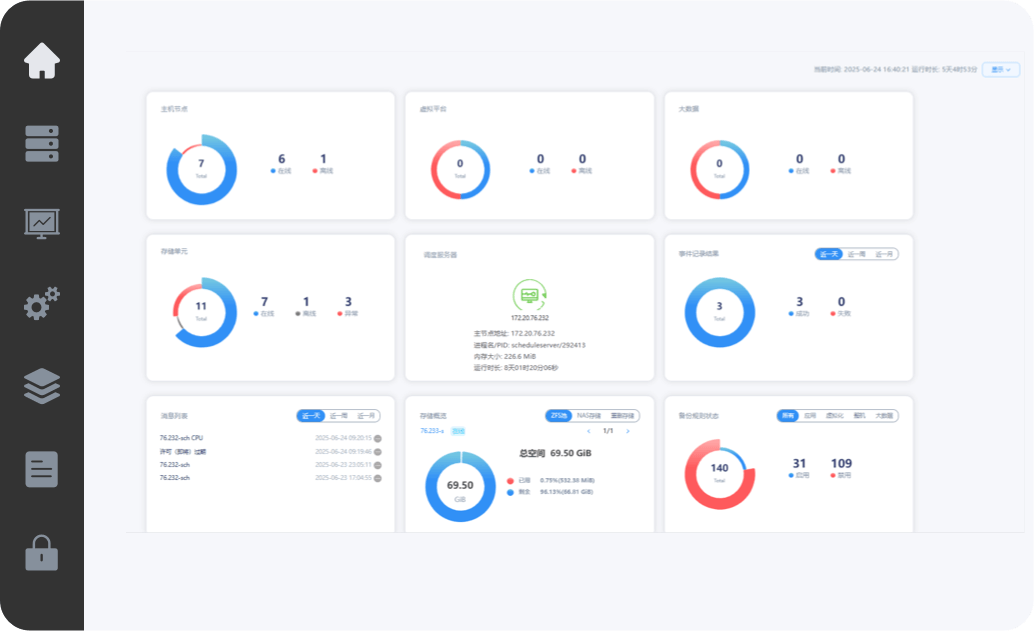1034x632 pixels.
Task: Select 近一月 in the message list card
Action: pos(367,415)
